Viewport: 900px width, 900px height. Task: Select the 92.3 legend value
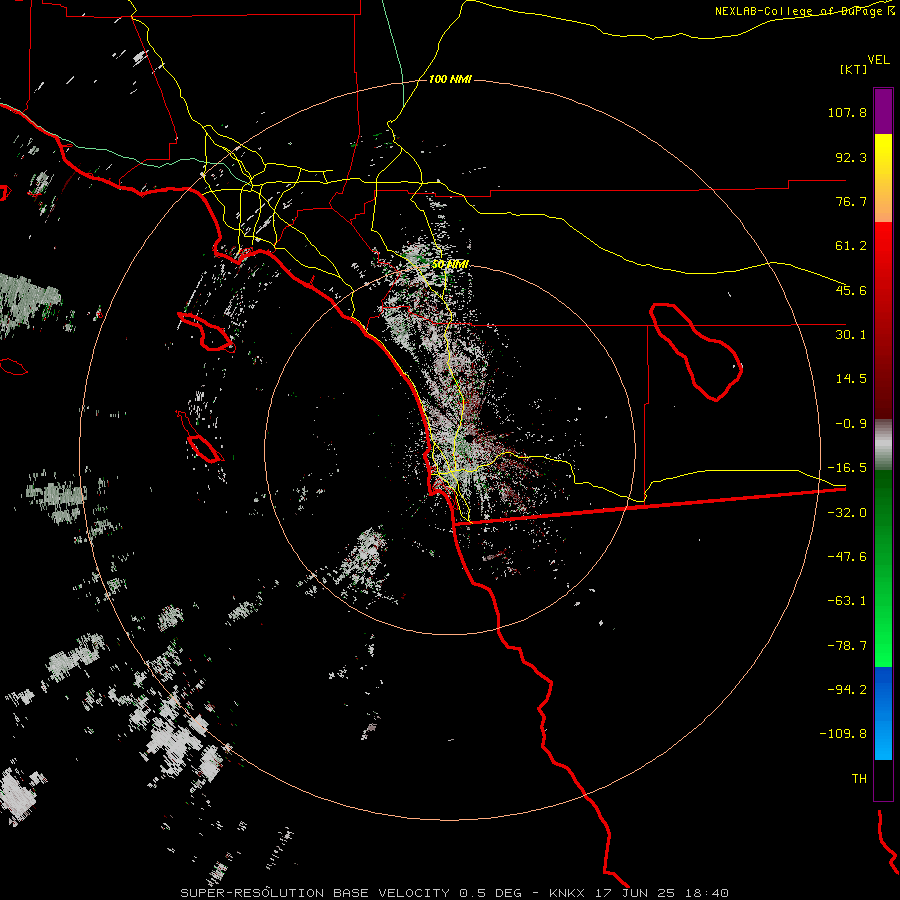(851, 157)
